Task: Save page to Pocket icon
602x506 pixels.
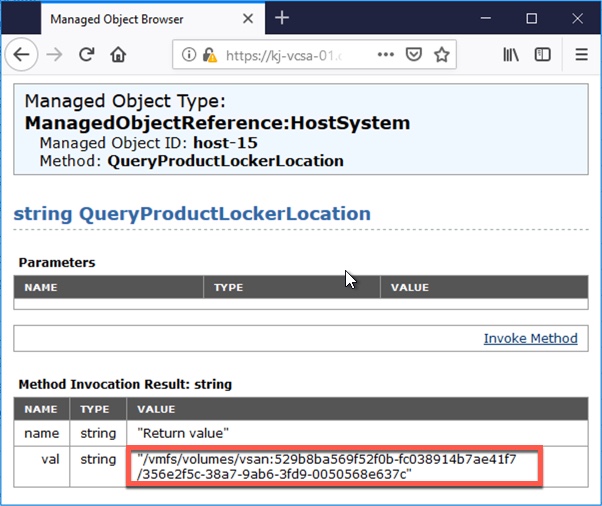Action: click(414, 55)
